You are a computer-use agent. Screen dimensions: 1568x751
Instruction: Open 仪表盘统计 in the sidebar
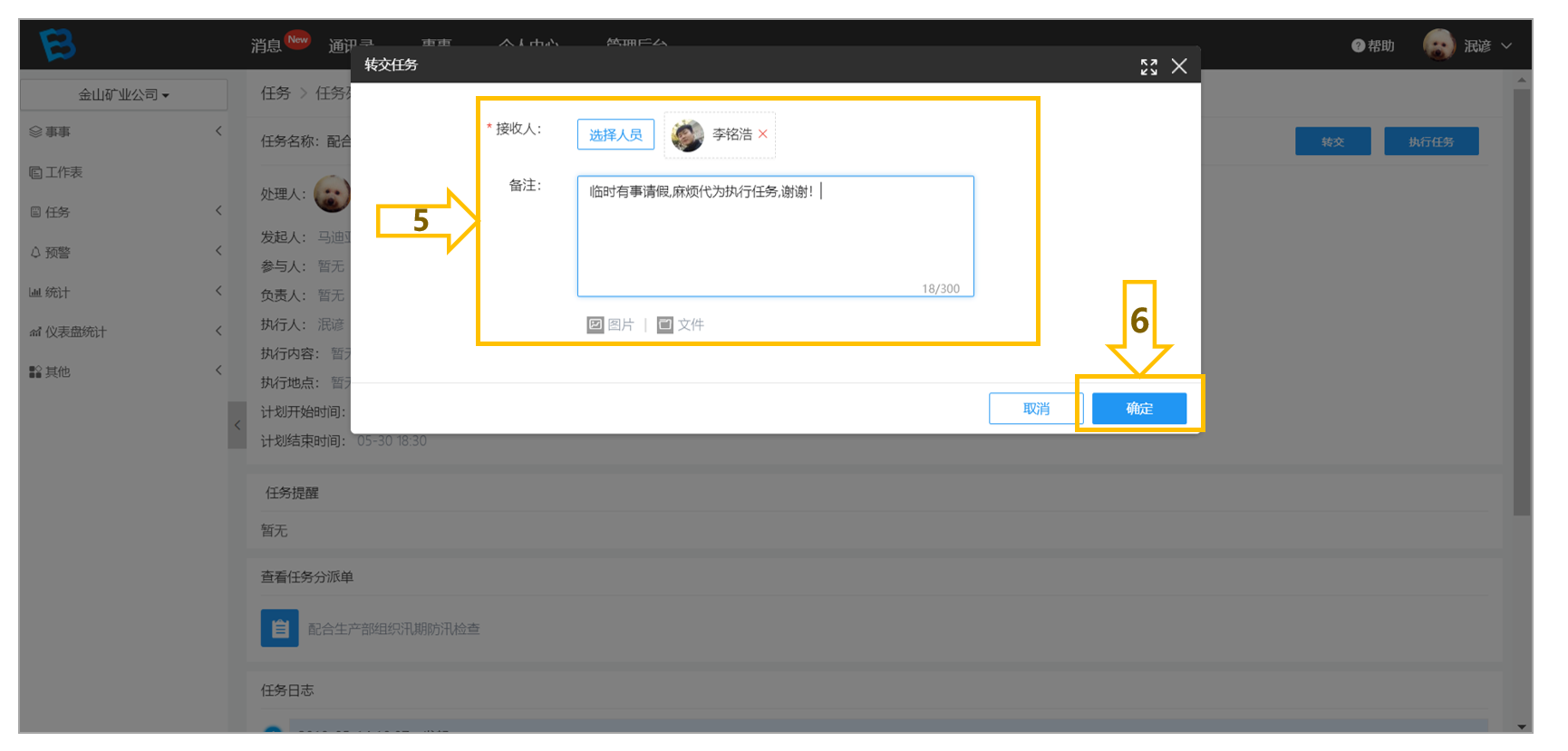75,332
